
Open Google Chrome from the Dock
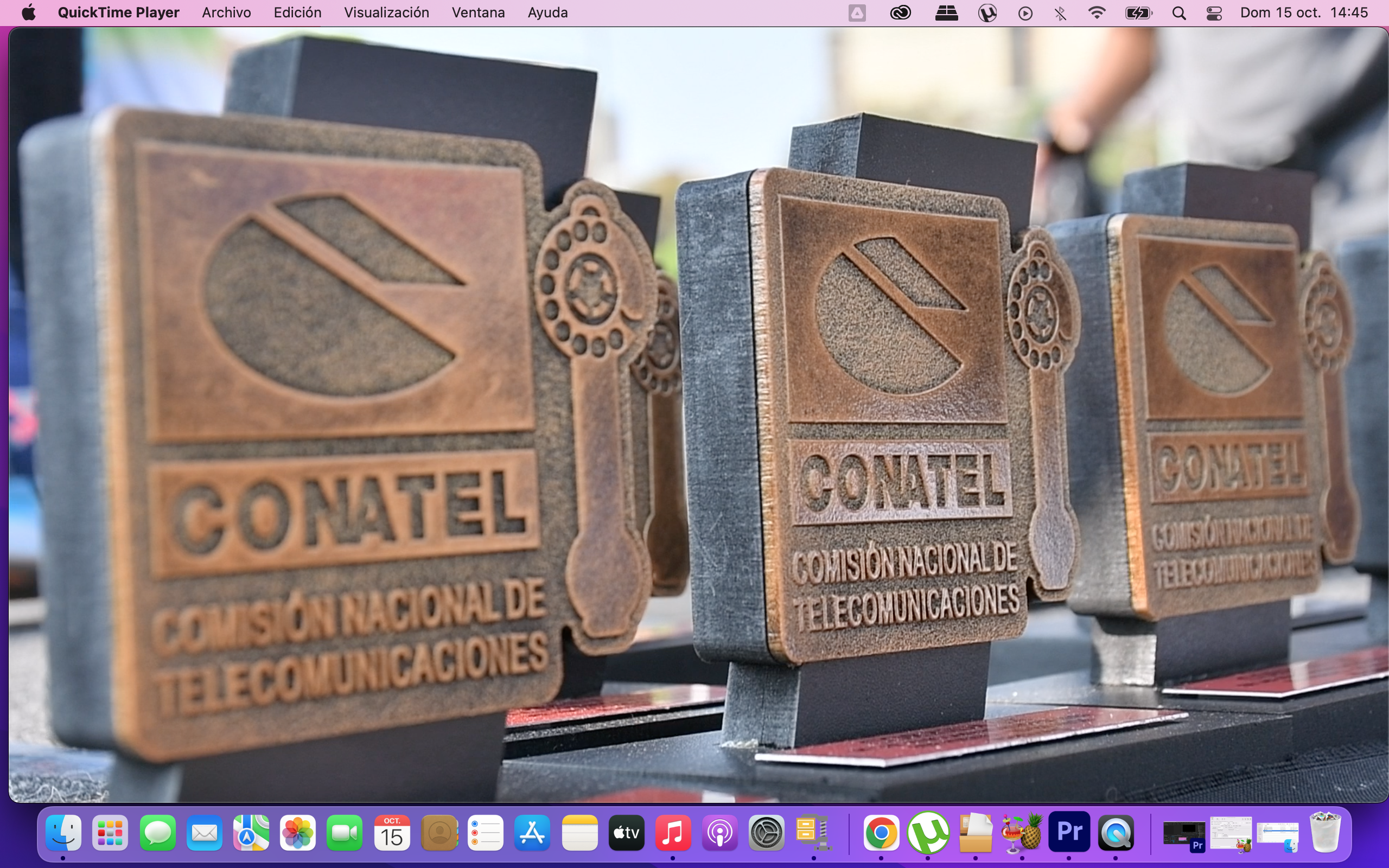(x=882, y=832)
